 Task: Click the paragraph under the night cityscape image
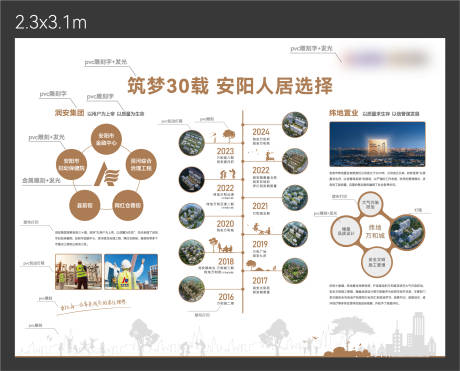pyautogui.click(x=377, y=179)
